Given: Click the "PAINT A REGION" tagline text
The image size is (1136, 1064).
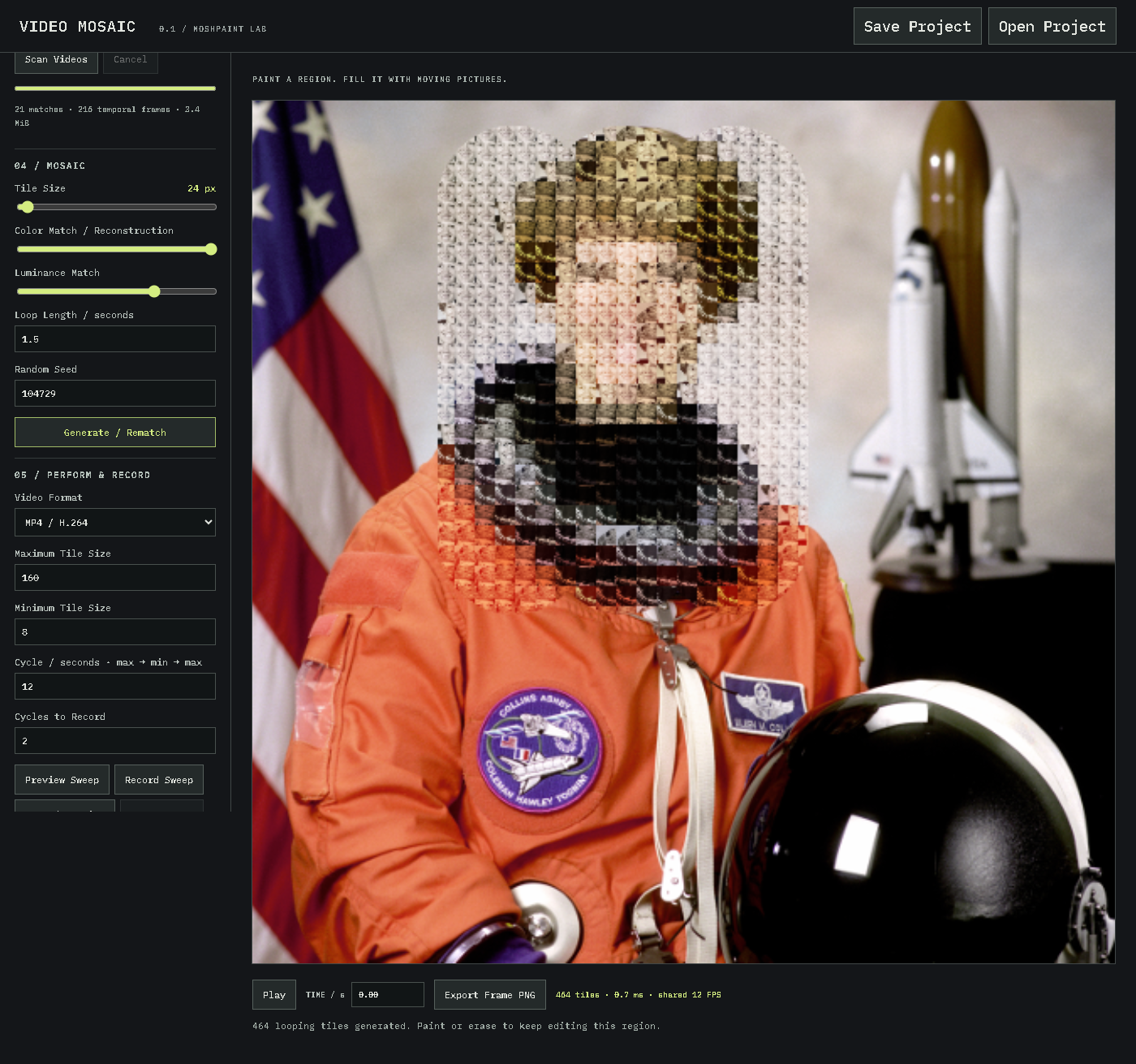Looking at the screenshot, I should click(x=380, y=80).
